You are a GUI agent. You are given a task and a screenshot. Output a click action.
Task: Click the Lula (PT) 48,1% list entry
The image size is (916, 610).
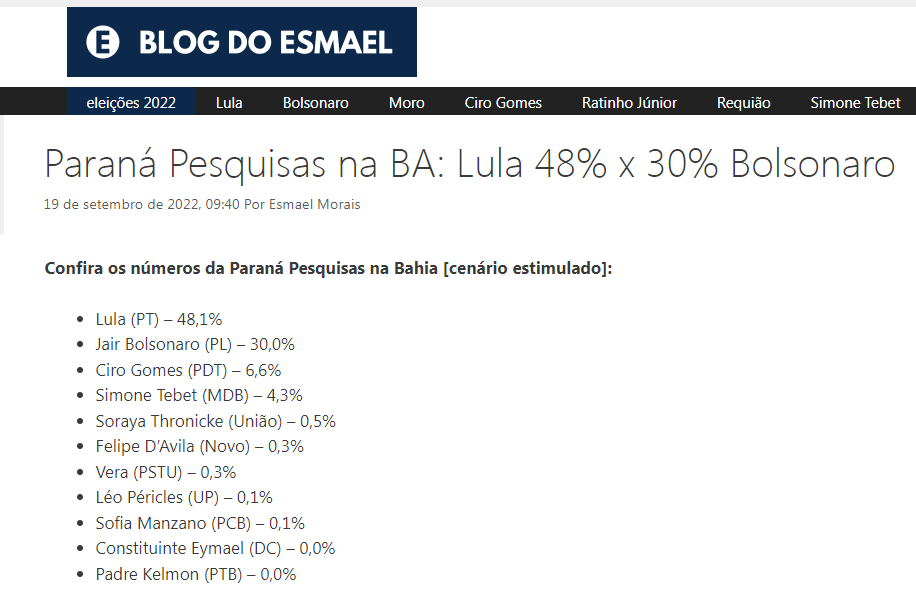pyautogui.click(x=158, y=319)
